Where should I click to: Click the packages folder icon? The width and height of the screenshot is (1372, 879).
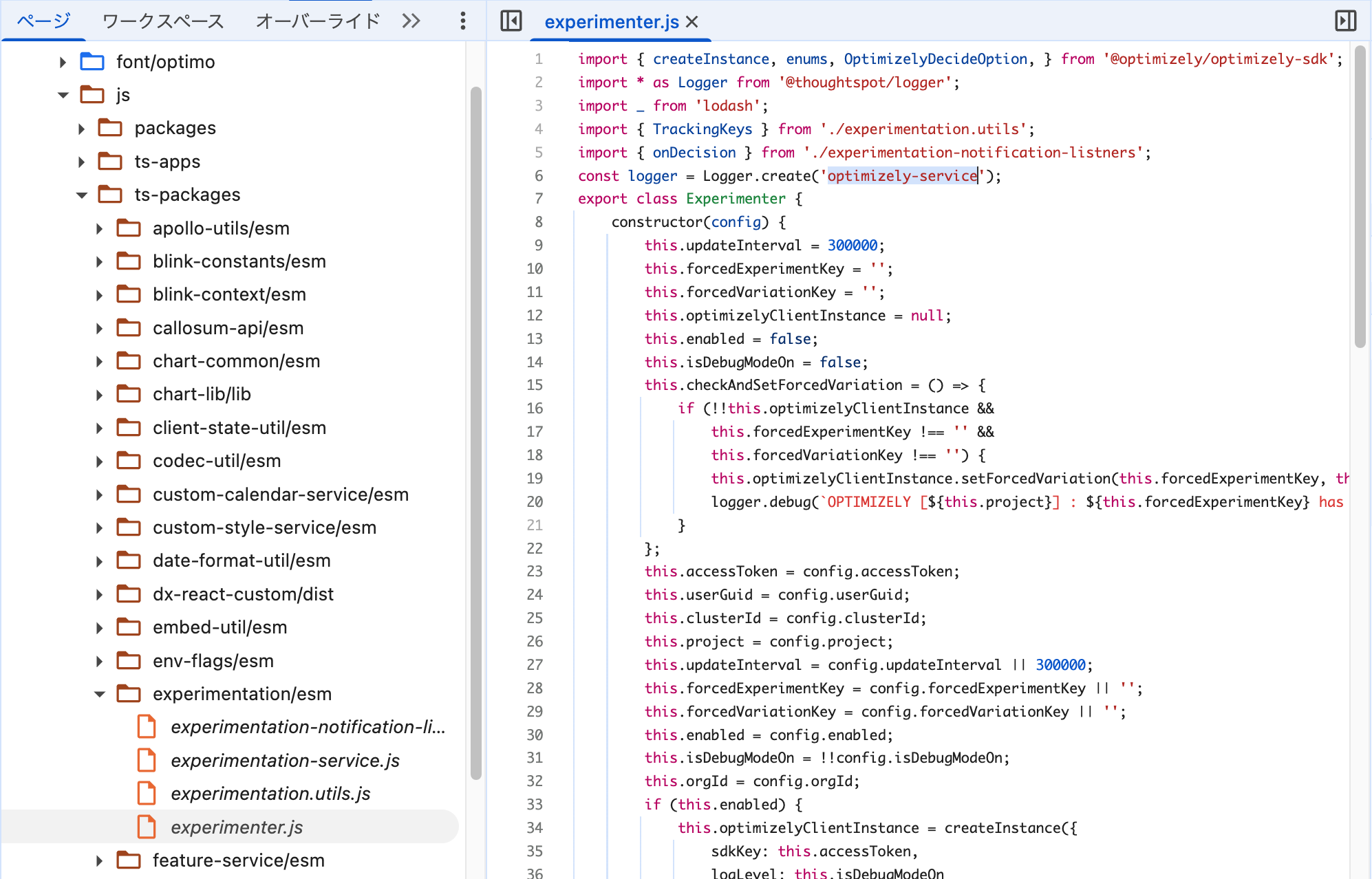pos(110,128)
